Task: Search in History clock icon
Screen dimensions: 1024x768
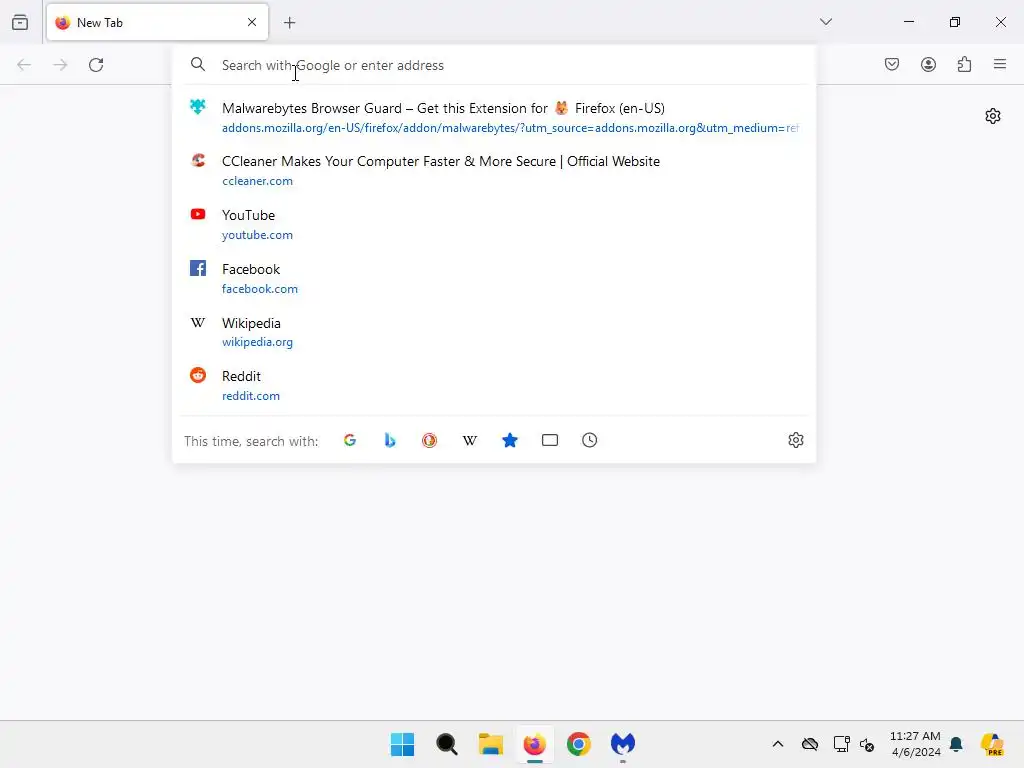Action: [590, 440]
